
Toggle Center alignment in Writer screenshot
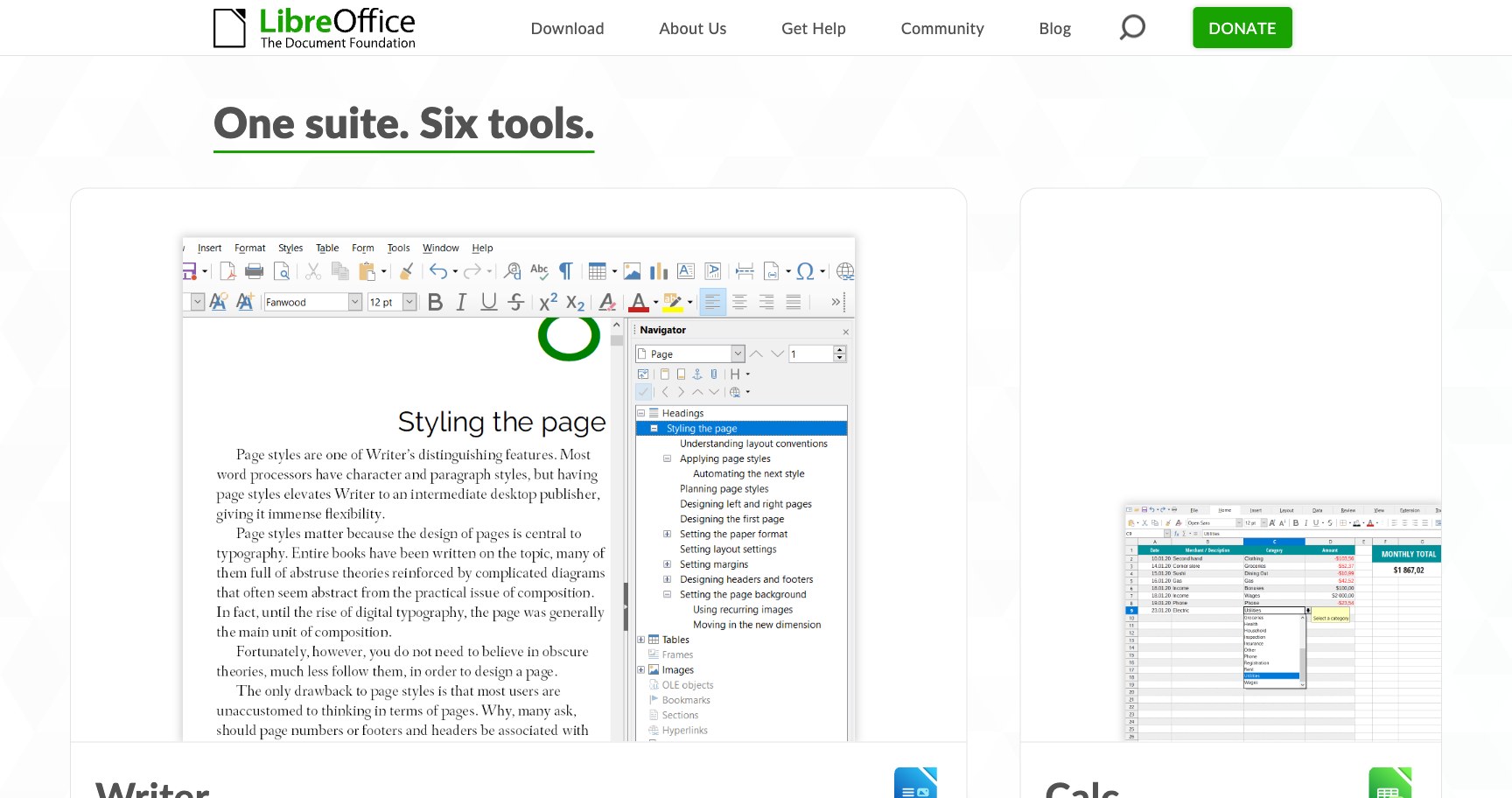point(739,302)
